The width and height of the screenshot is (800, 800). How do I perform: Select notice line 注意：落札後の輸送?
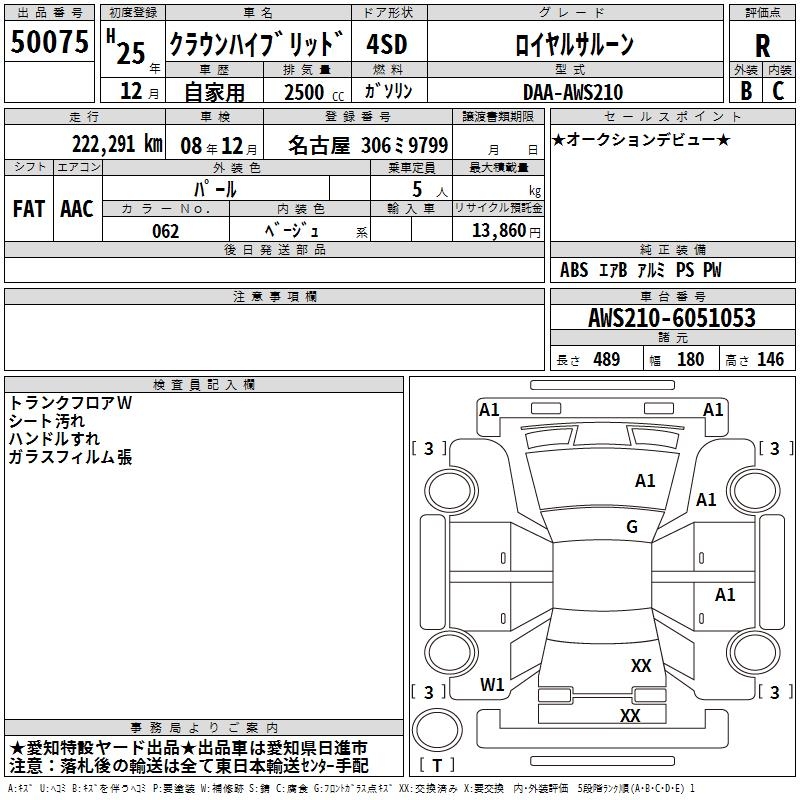[x=189, y=766]
